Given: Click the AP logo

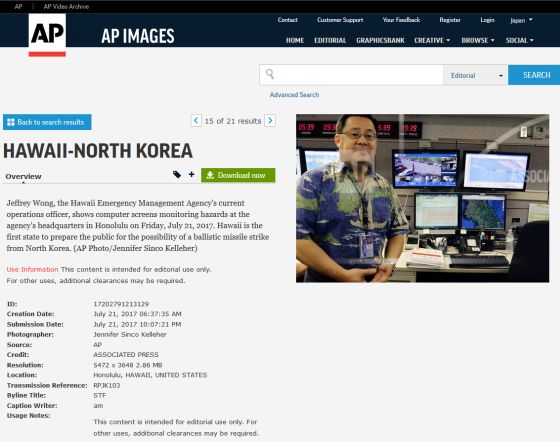Looking at the screenshot, I should click(x=47, y=35).
